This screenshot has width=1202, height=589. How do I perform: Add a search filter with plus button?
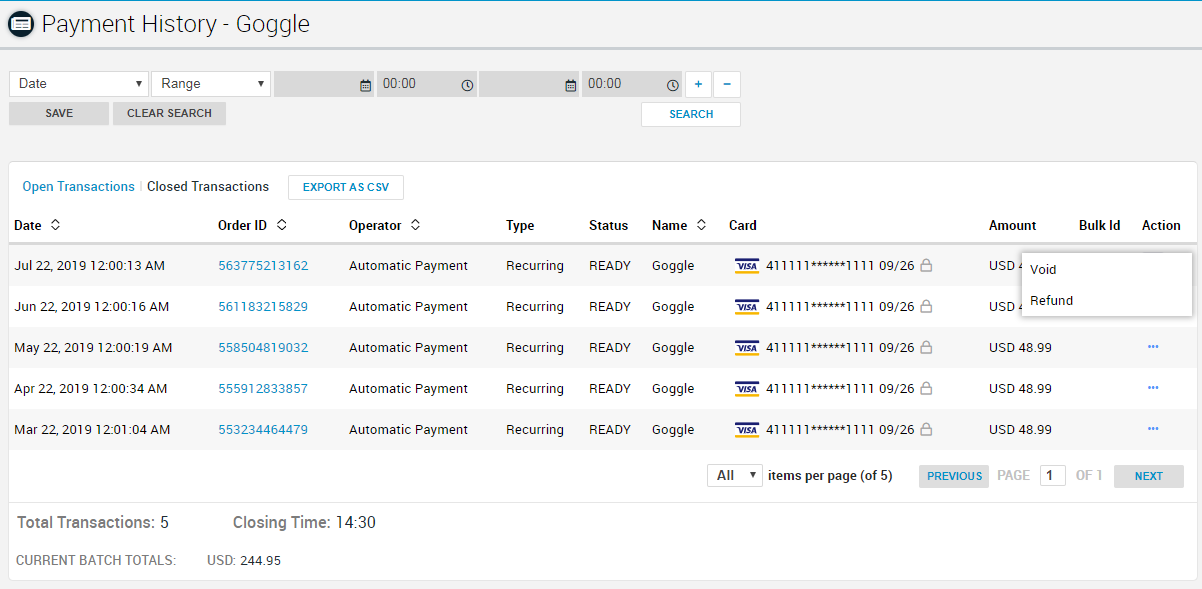pyautogui.click(x=698, y=84)
